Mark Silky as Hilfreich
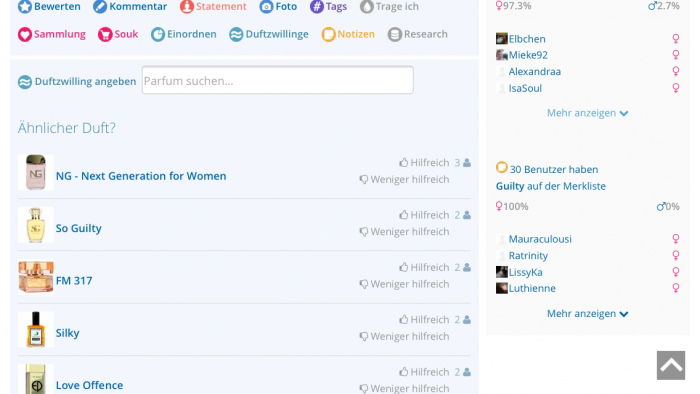Image resolution: width=700 pixels, height=394 pixels. coord(424,319)
